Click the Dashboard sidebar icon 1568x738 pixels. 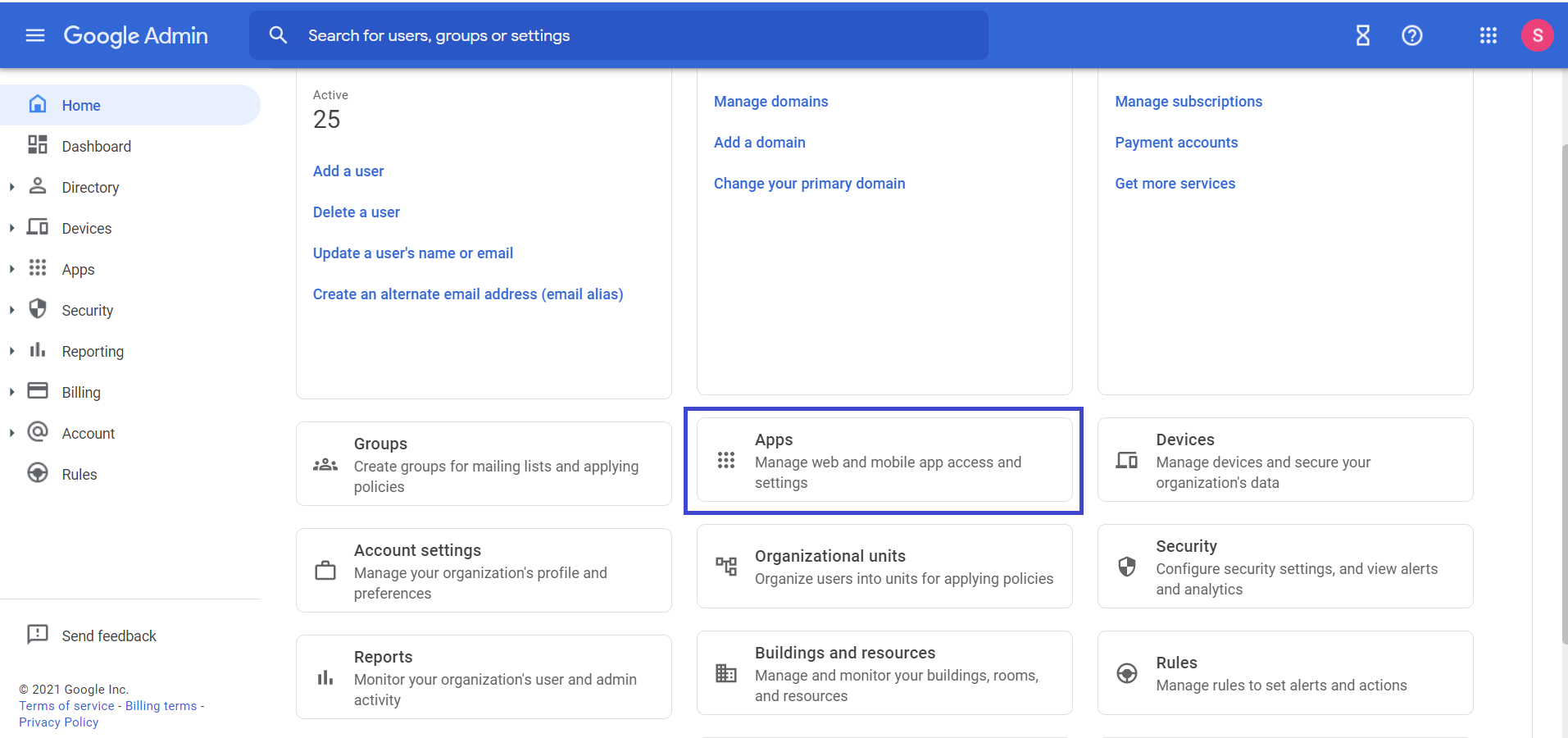pyautogui.click(x=38, y=145)
